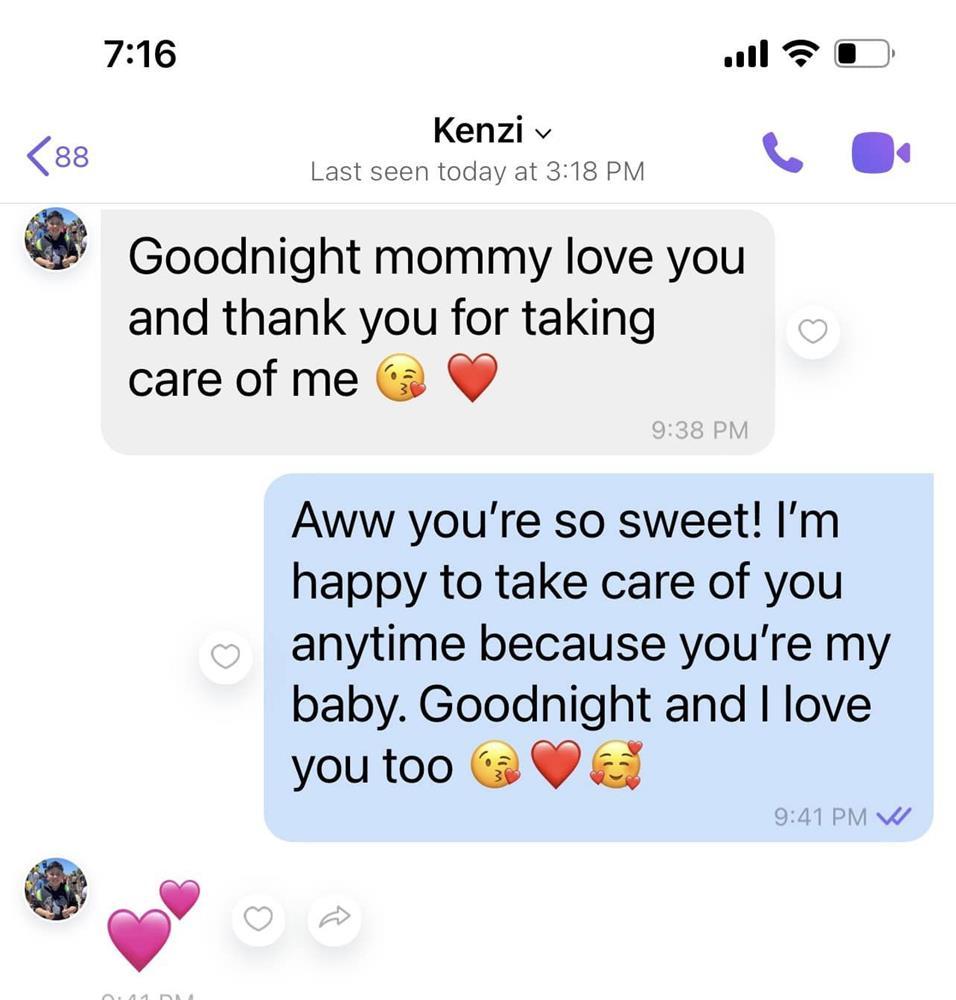Start a video call with Kenzi
The width and height of the screenshot is (956, 1000).
pyautogui.click(x=881, y=152)
